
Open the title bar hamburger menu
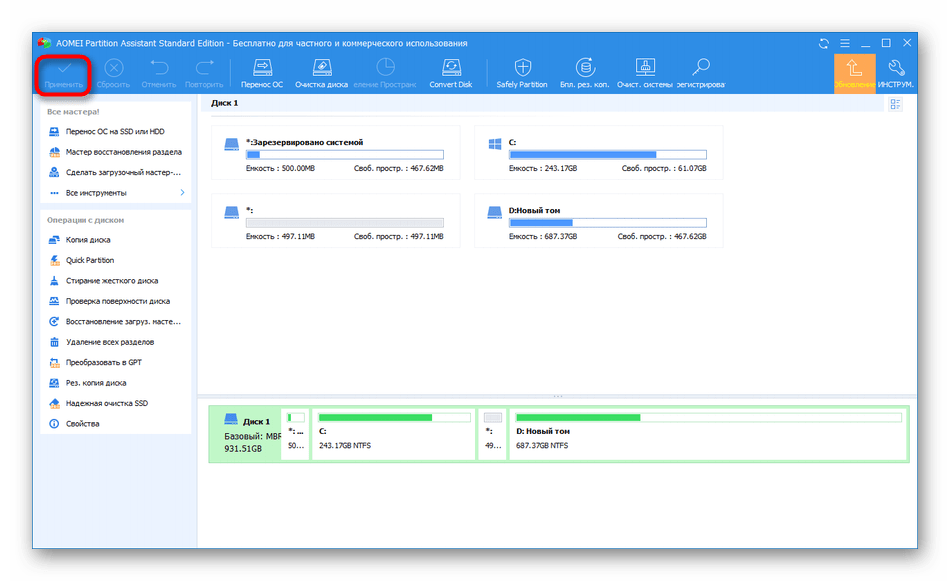pyautogui.click(x=844, y=43)
